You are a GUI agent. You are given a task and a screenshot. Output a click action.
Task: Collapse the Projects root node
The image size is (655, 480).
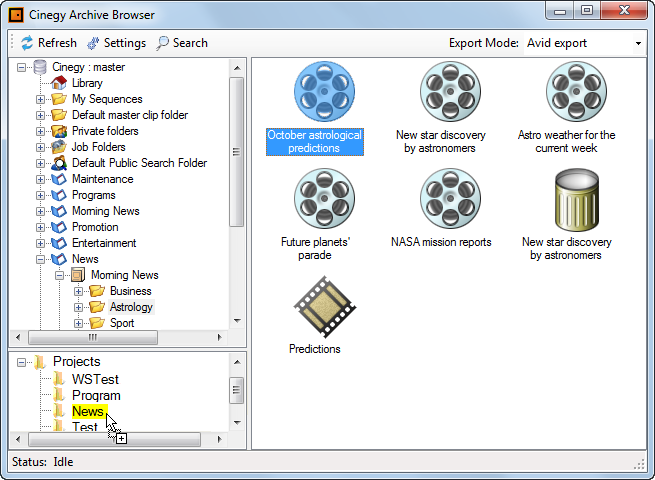pyautogui.click(x=21, y=362)
